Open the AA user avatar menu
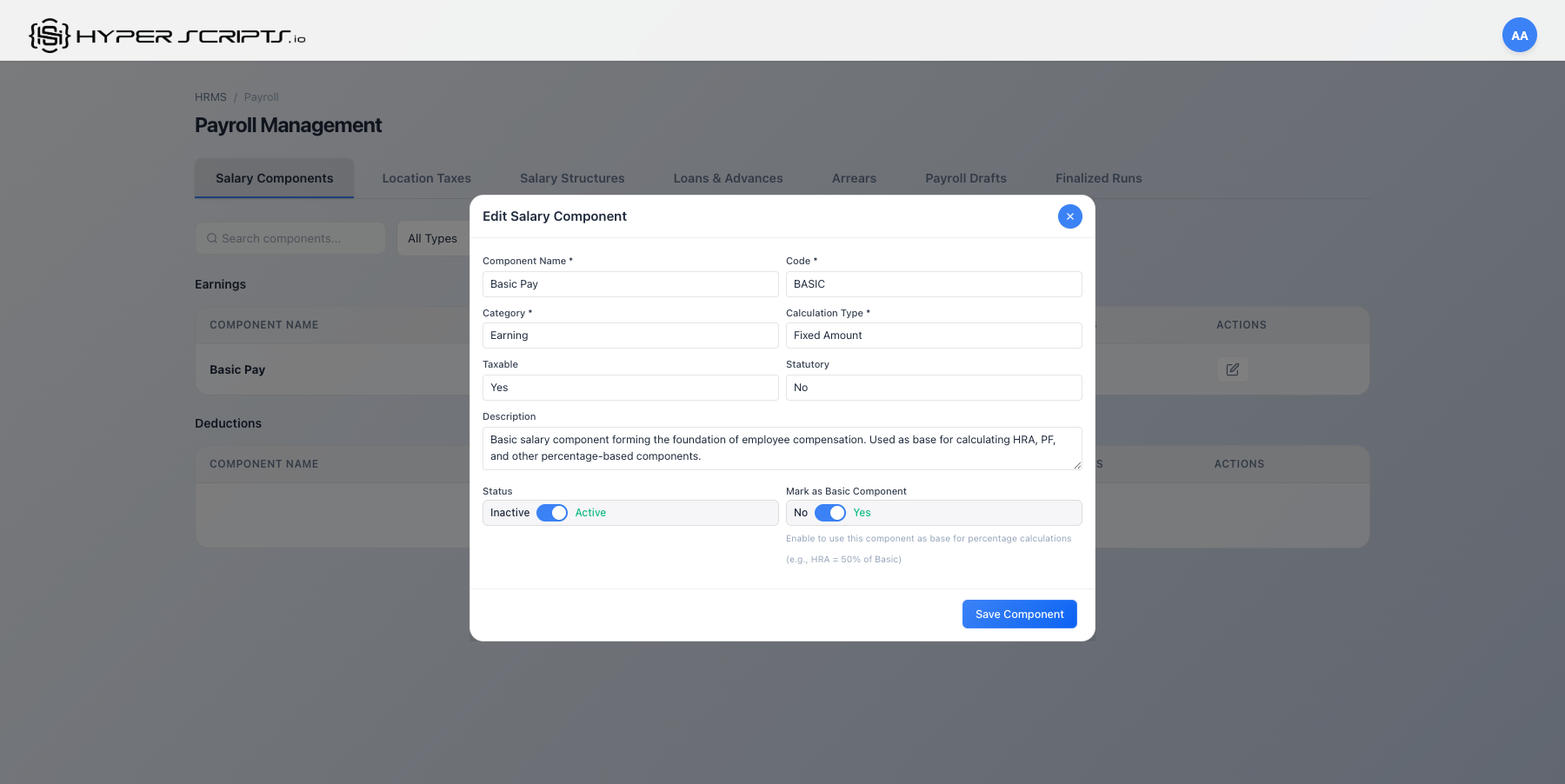Screen dimensions: 1565x784 1519,35
